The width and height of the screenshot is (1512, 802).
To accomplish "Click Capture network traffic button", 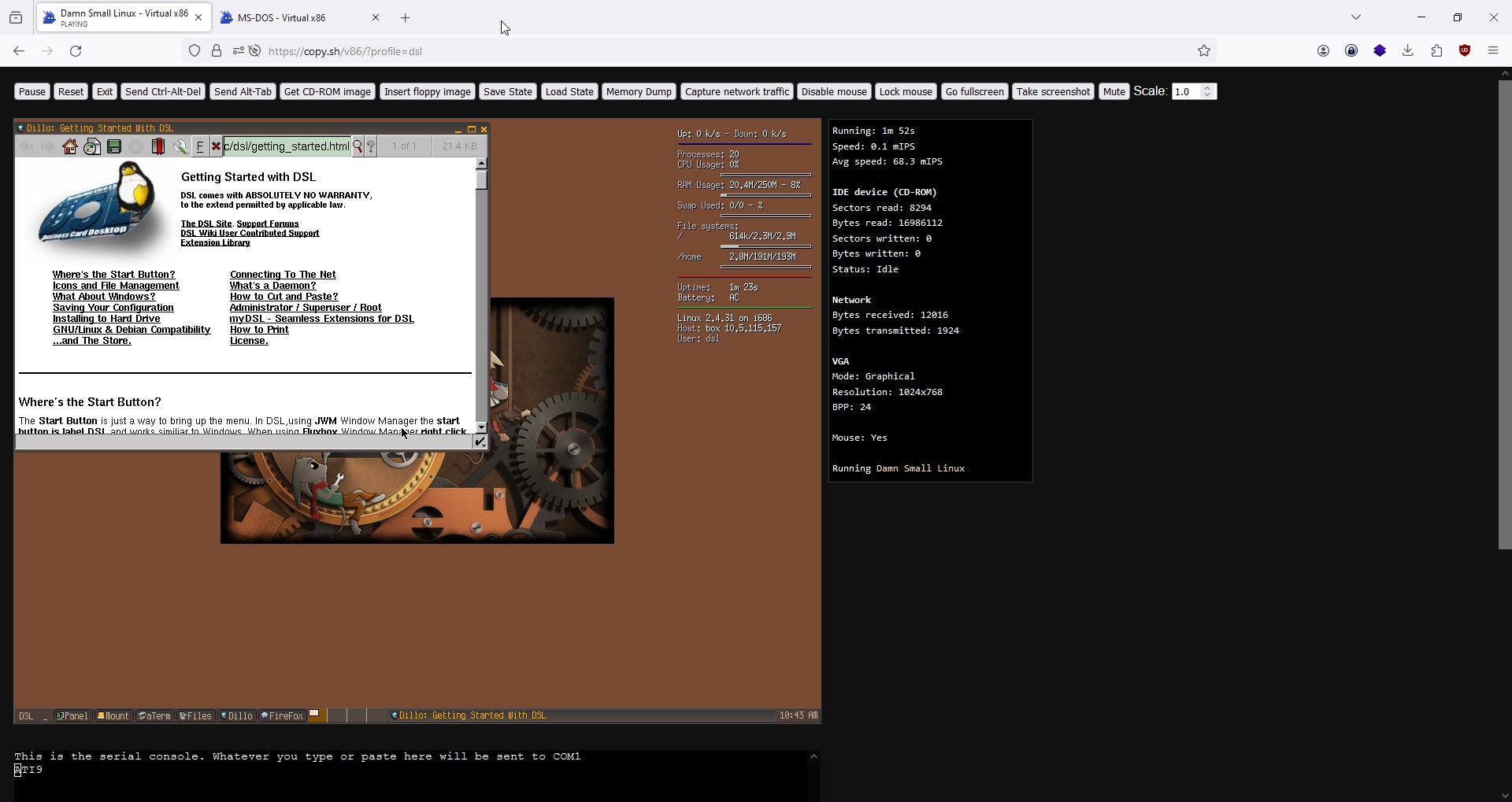I will (737, 91).
